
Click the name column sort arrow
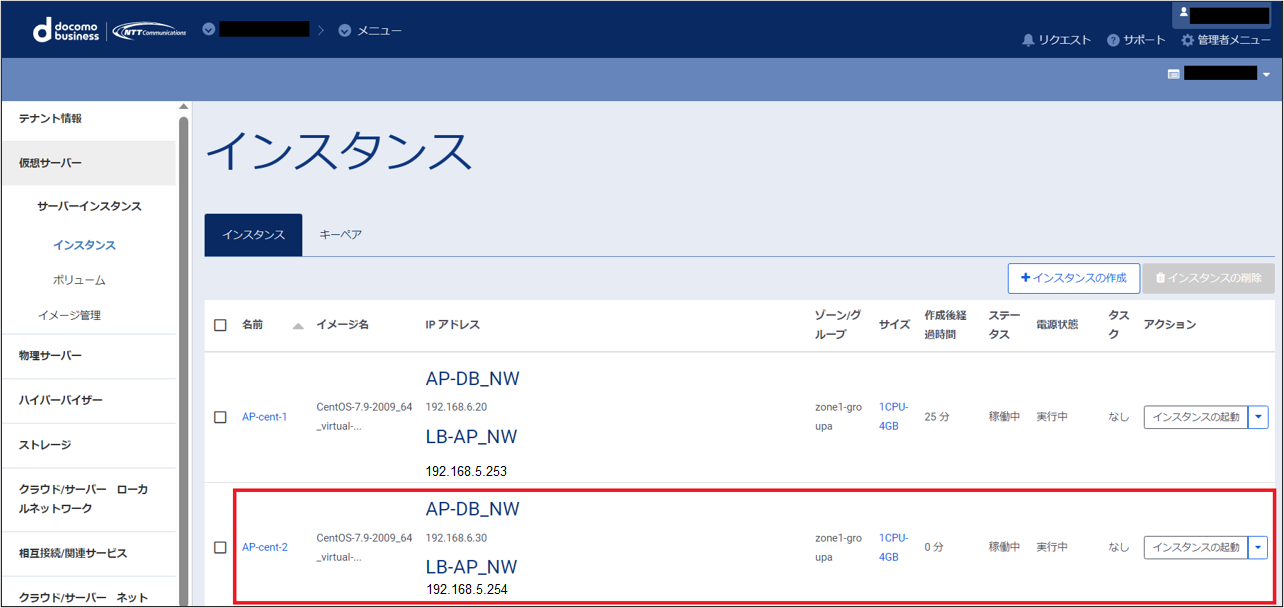(x=298, y=325)
